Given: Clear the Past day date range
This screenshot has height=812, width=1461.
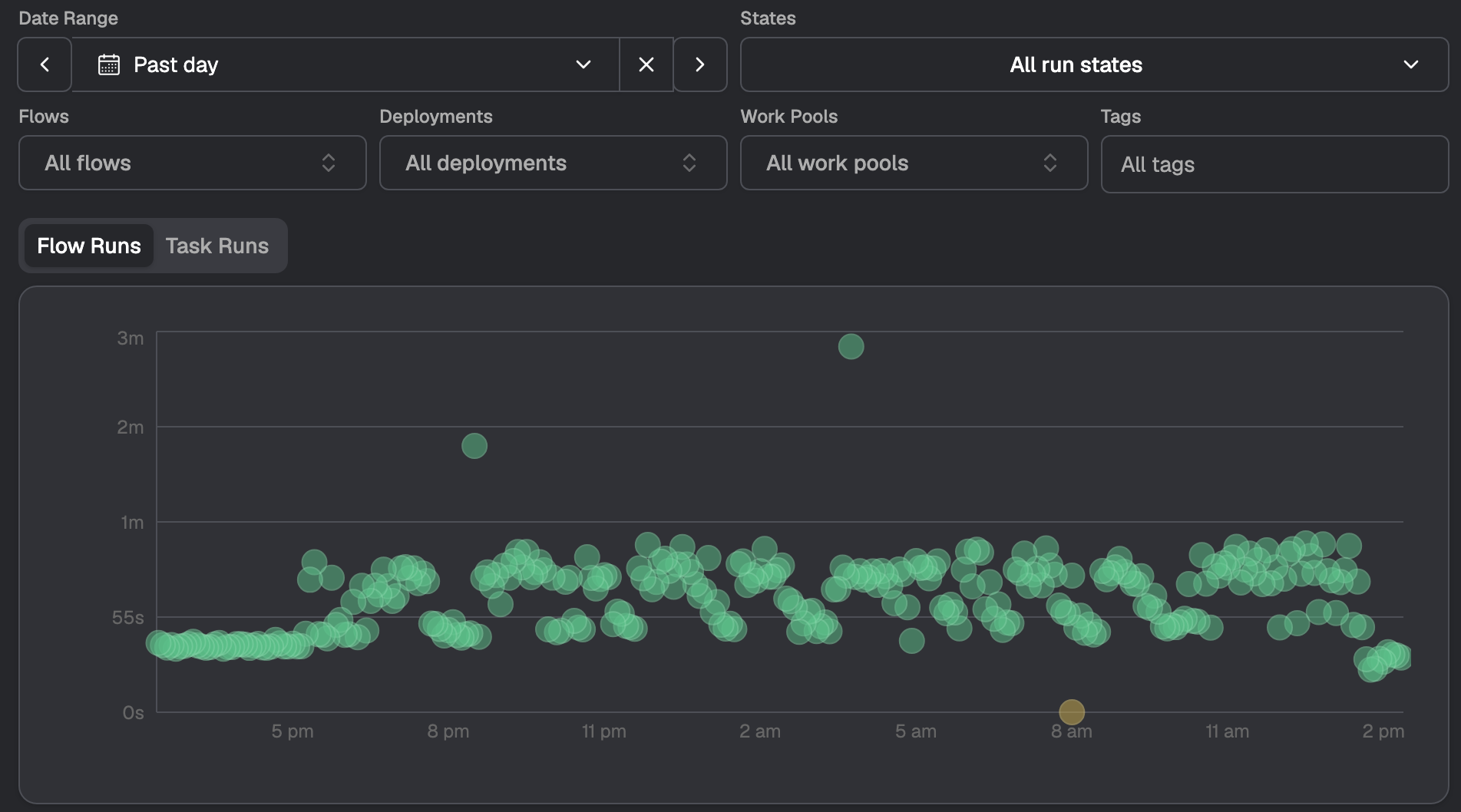Looking at the screenshot, I should 646,64.
